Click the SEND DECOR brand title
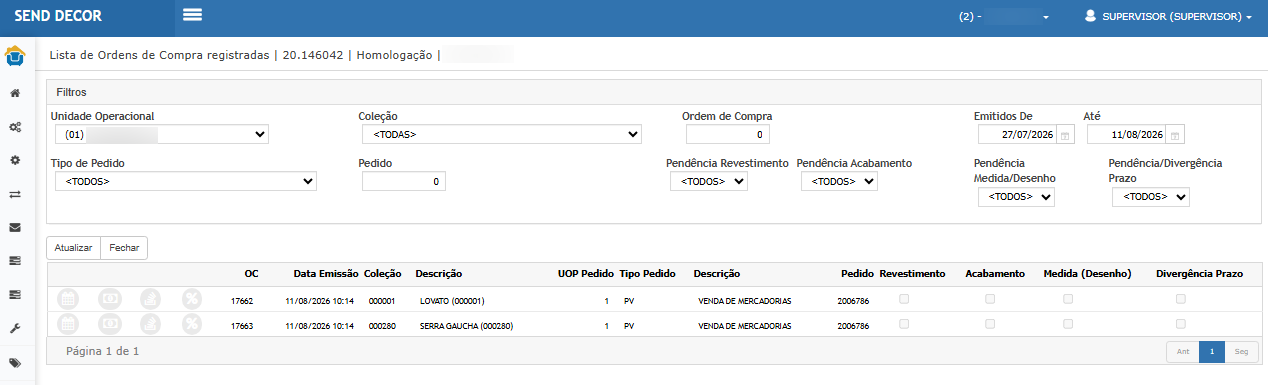Screen dimensions: 1268x385 click(58, 17)
